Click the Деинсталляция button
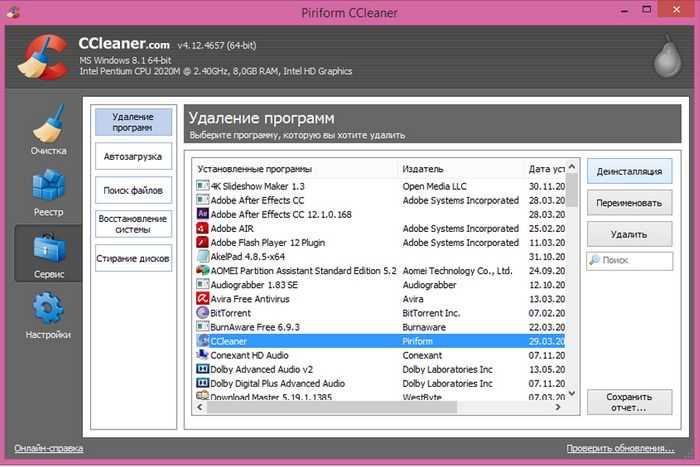Screen dimensions: 700x467 (x=629, y=171)
